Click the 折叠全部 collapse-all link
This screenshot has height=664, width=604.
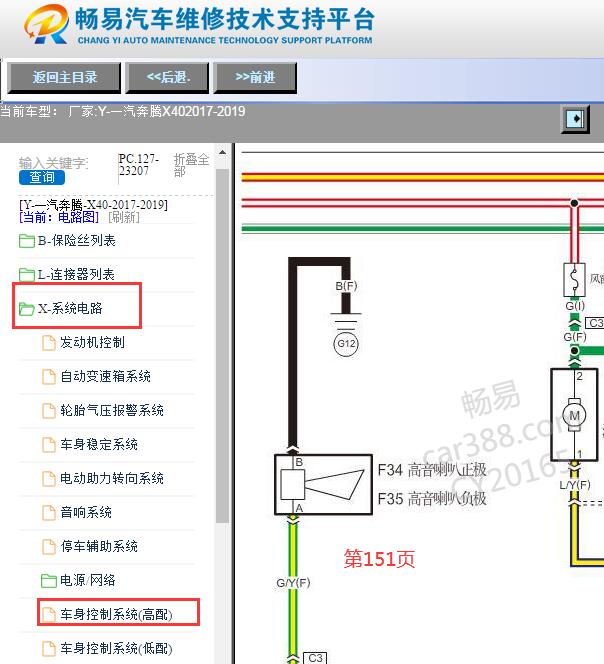click(191, 165)
